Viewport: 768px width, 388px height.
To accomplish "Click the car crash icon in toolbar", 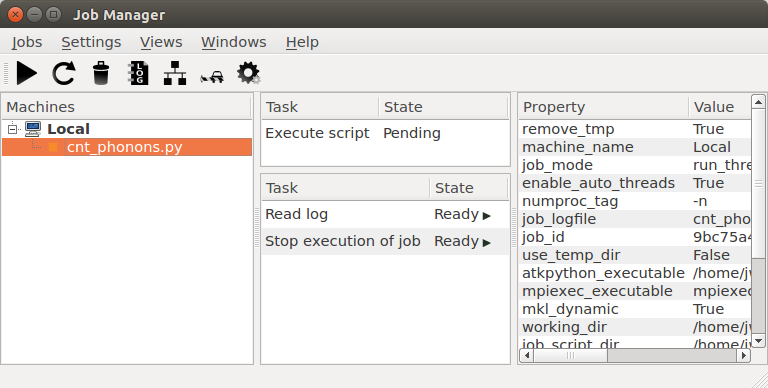I will click(x=212, y=77).
